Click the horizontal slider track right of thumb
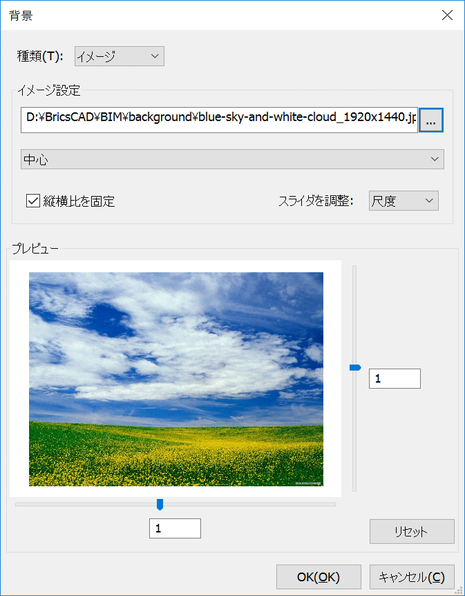The image size is (465, 596). 249,504
